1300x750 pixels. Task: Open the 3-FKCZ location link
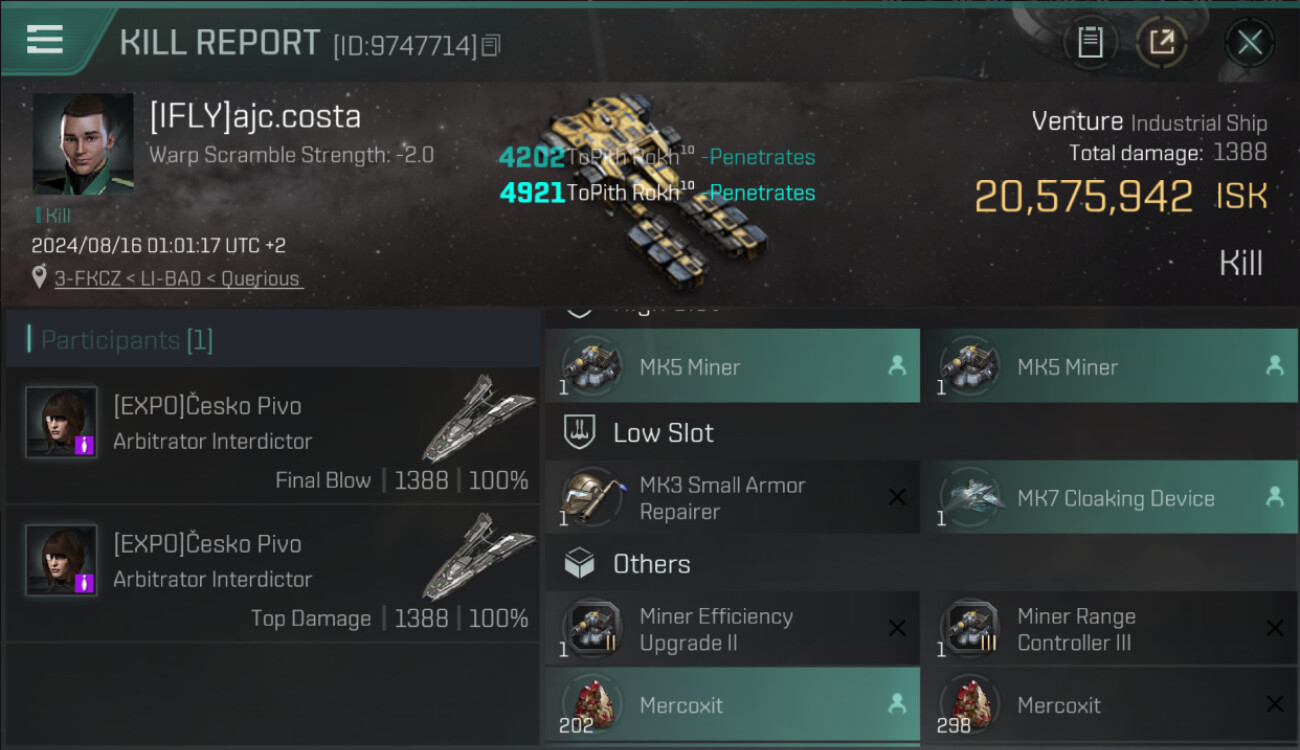click(x=177, y=279)
